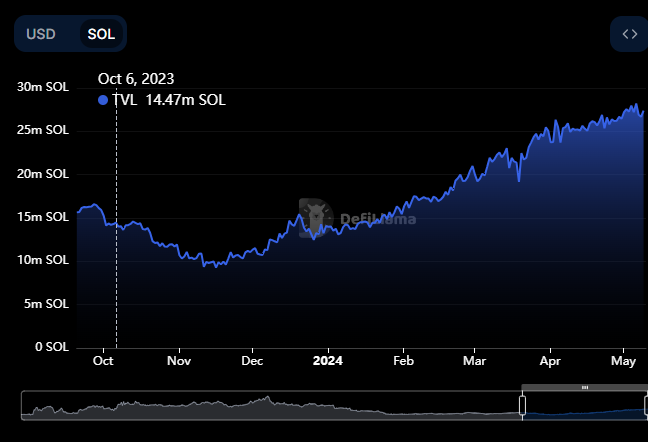Screen dimensions: 648x442
Task: Grab the range selector top bar grip
Action: click(x=585, y=387)
